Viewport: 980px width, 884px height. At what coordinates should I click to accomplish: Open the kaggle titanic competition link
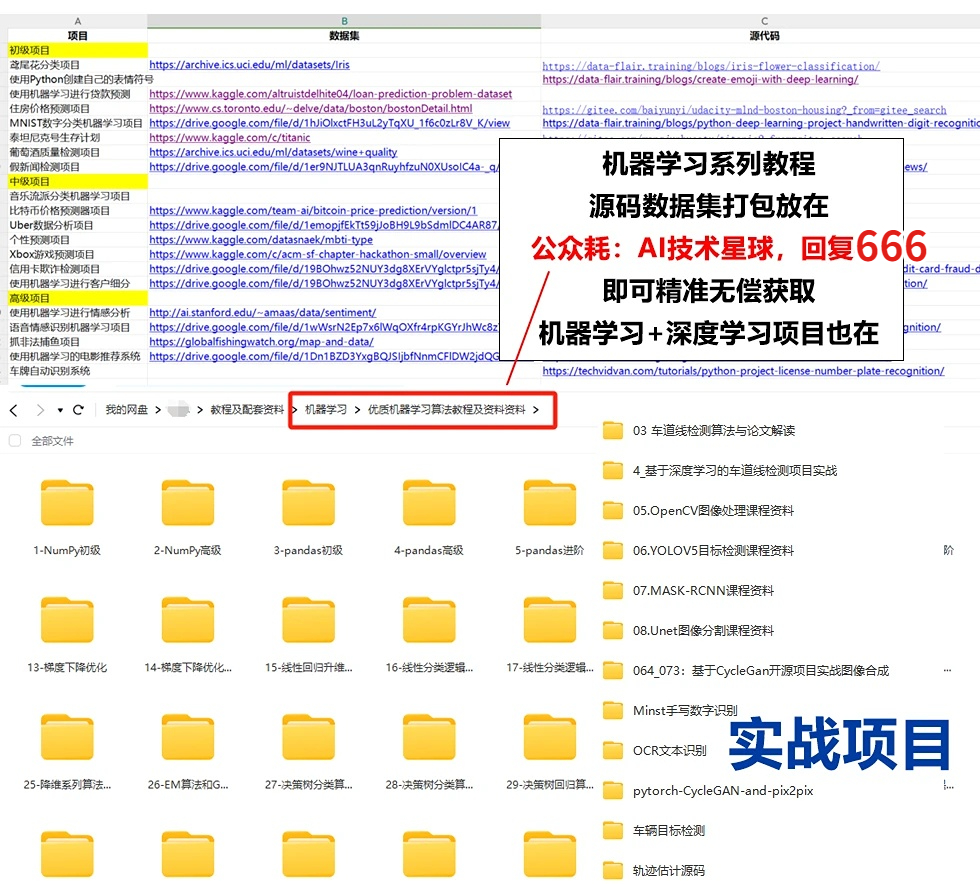pyautogui.click(x=229, y=138)
